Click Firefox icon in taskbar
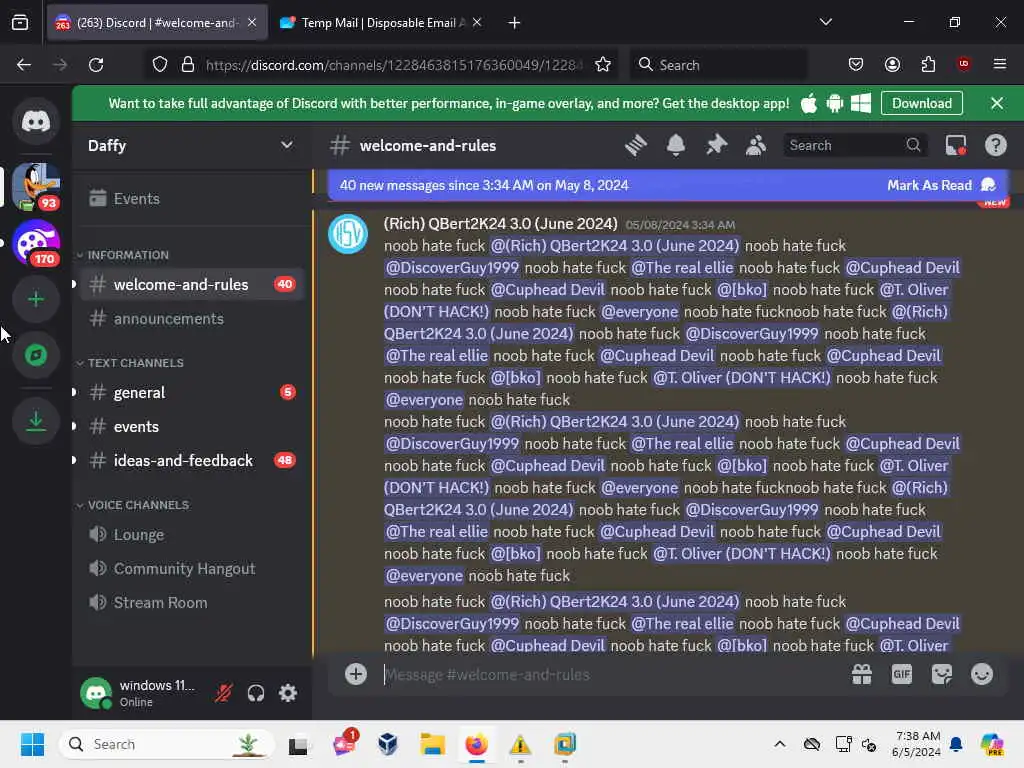 coord(477,744)
